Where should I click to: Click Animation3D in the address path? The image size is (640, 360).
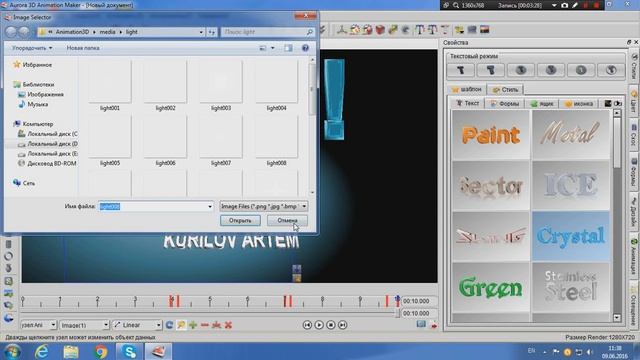tap(72, 32)
